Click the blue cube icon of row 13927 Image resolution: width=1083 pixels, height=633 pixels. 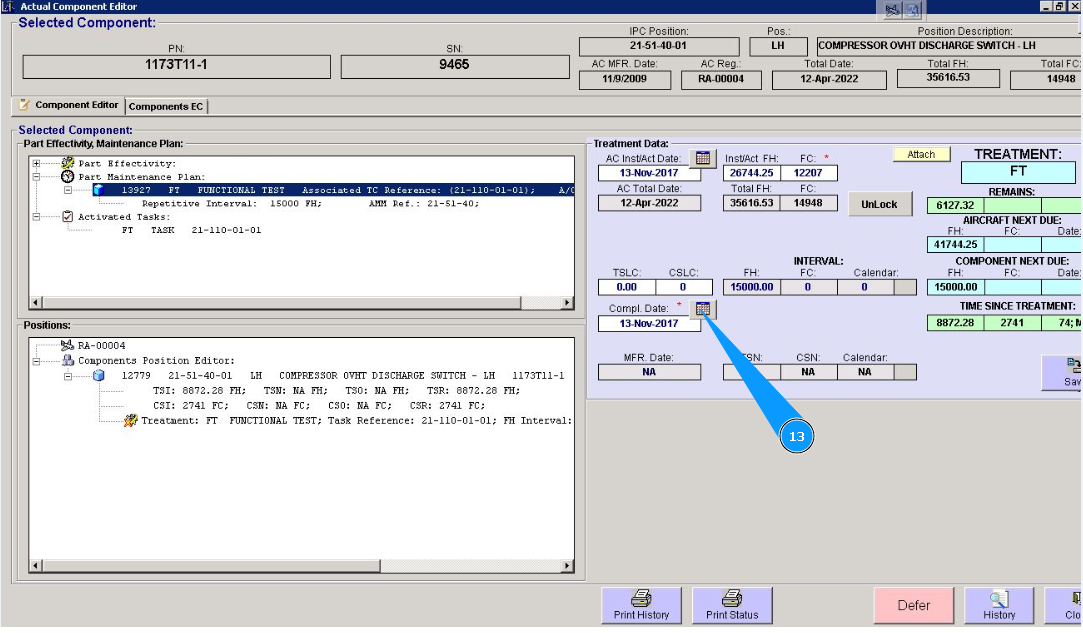[x=99, y=190]
